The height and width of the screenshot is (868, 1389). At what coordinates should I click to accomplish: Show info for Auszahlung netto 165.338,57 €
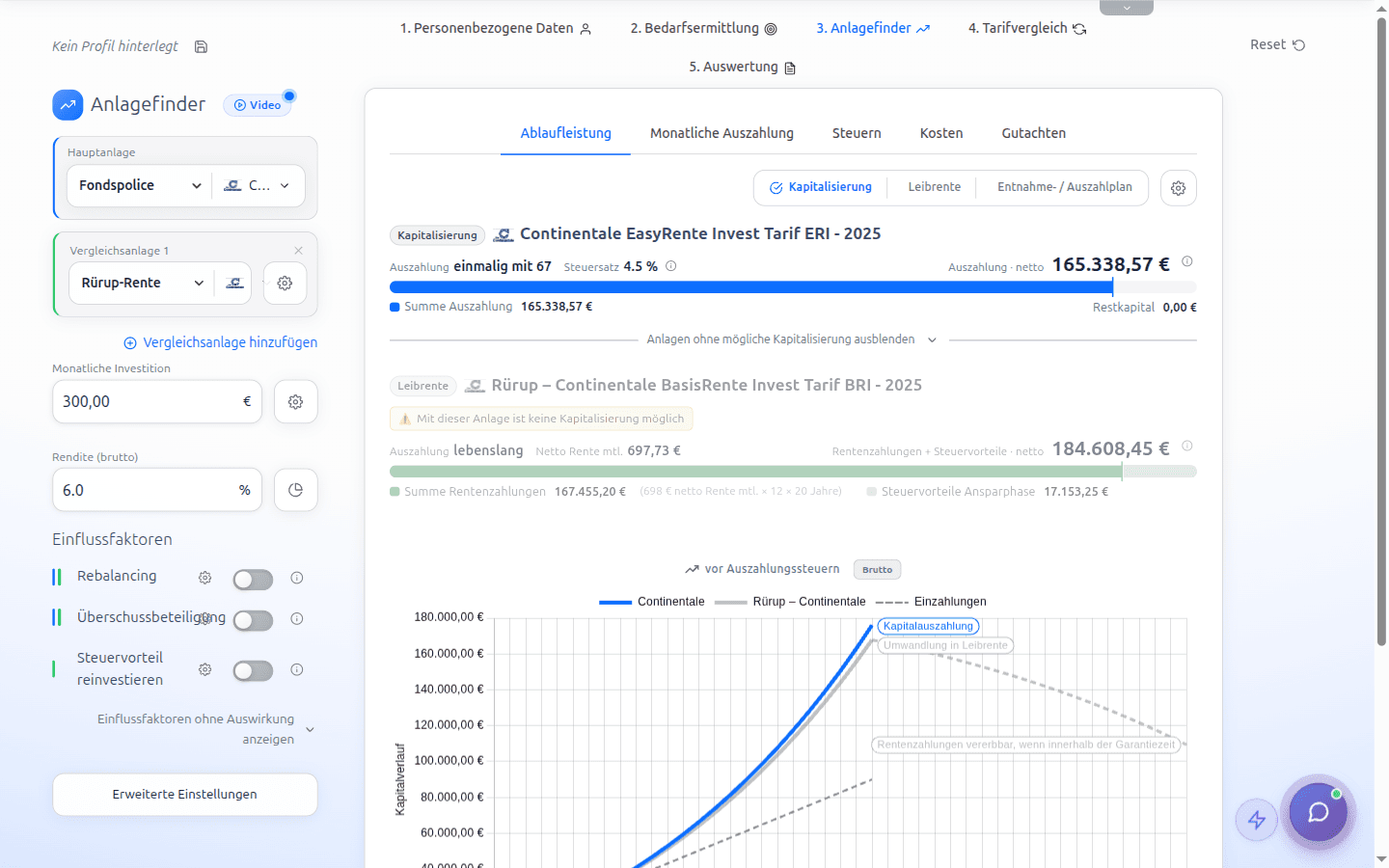tap(1187, 261)
